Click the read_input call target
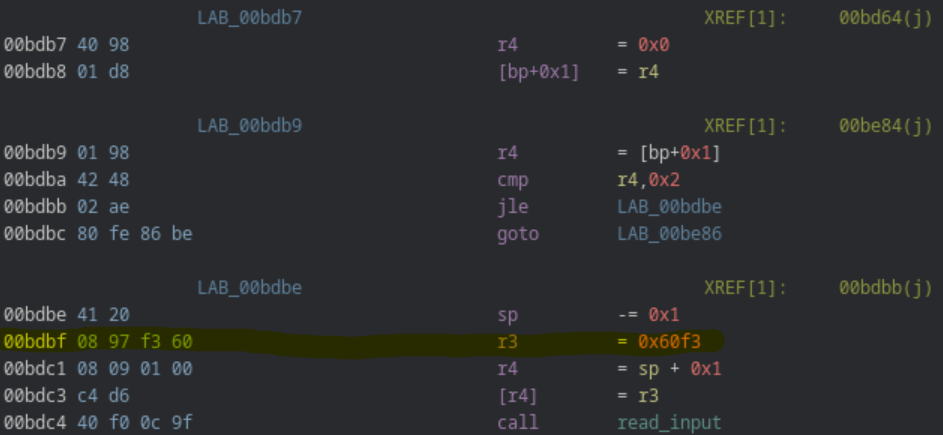This screenshot has width=943, height=435. 669,422
